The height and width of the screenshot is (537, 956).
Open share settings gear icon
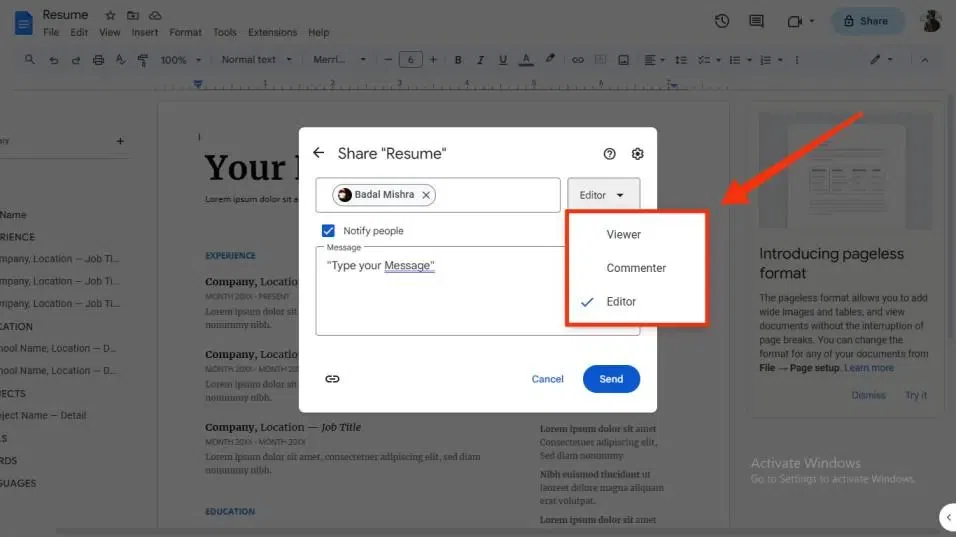637,154
